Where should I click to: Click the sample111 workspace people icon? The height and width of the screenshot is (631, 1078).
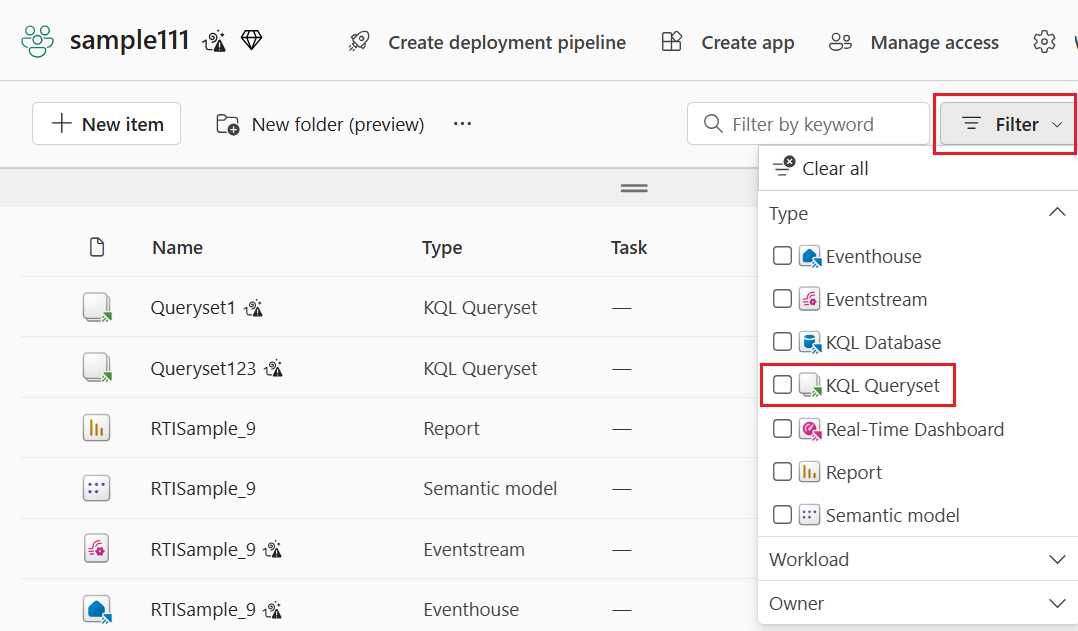[x=37, y=41]
